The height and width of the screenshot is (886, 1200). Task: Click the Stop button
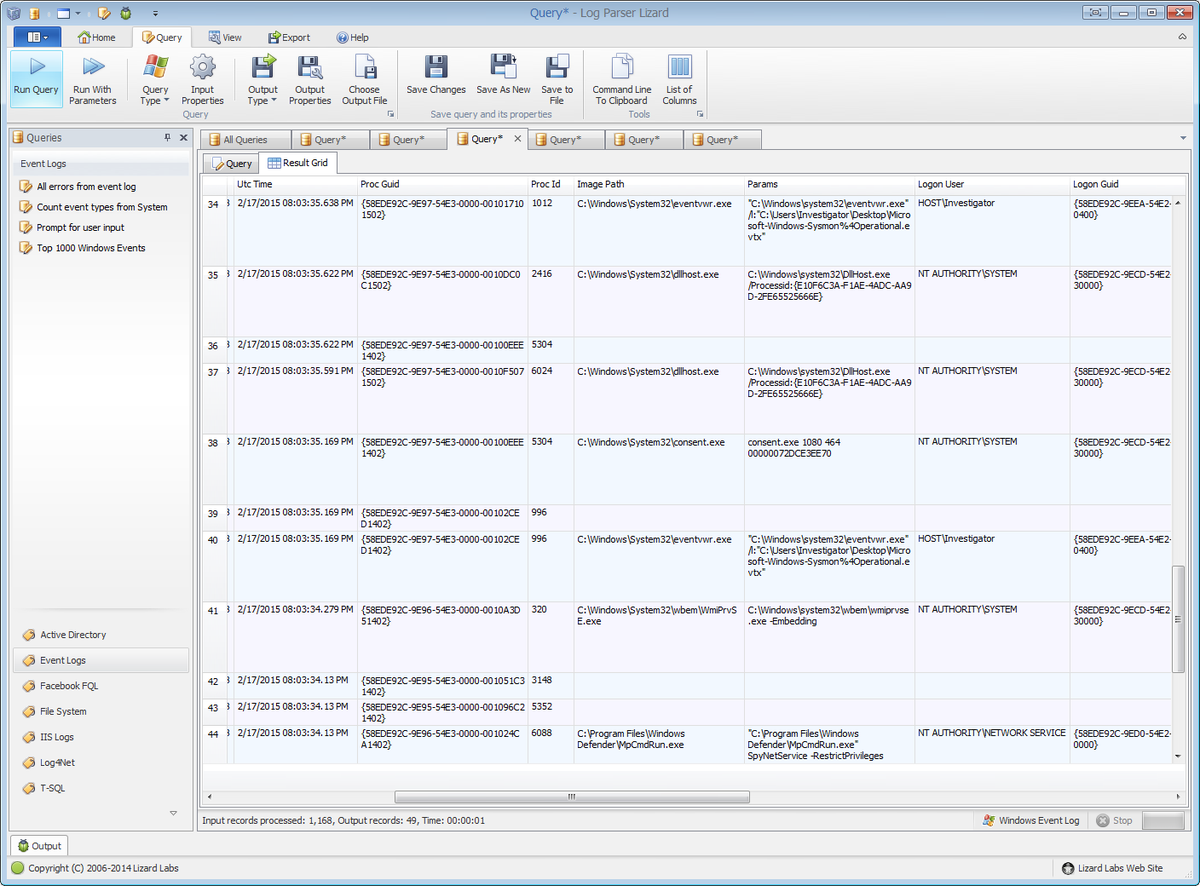(x=1114, y=820)
